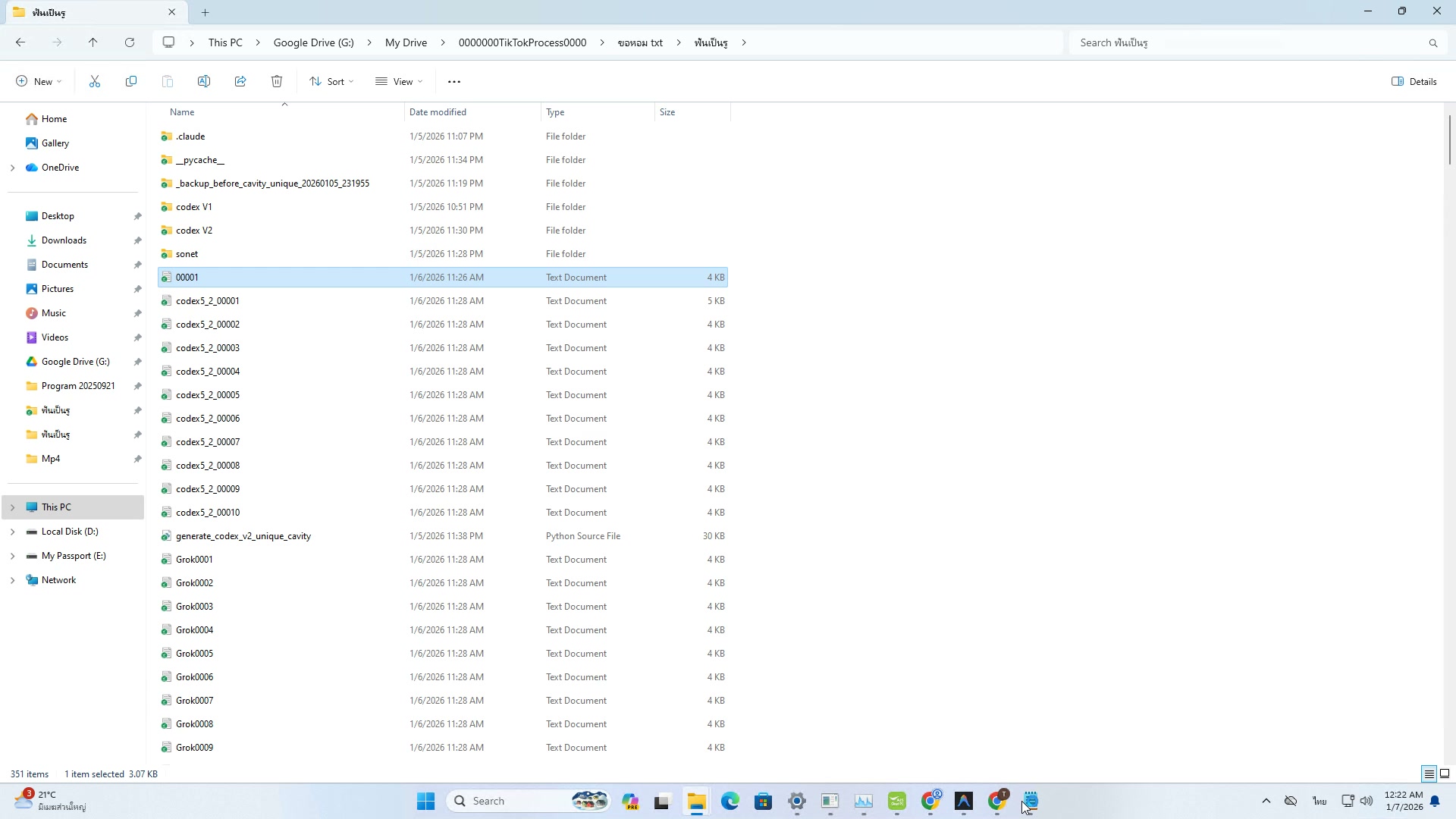This screenshot has height=819, width=1456.
Task: Expand Local Disk (D:) in sidebar
Action: click(x=12, y=532)
